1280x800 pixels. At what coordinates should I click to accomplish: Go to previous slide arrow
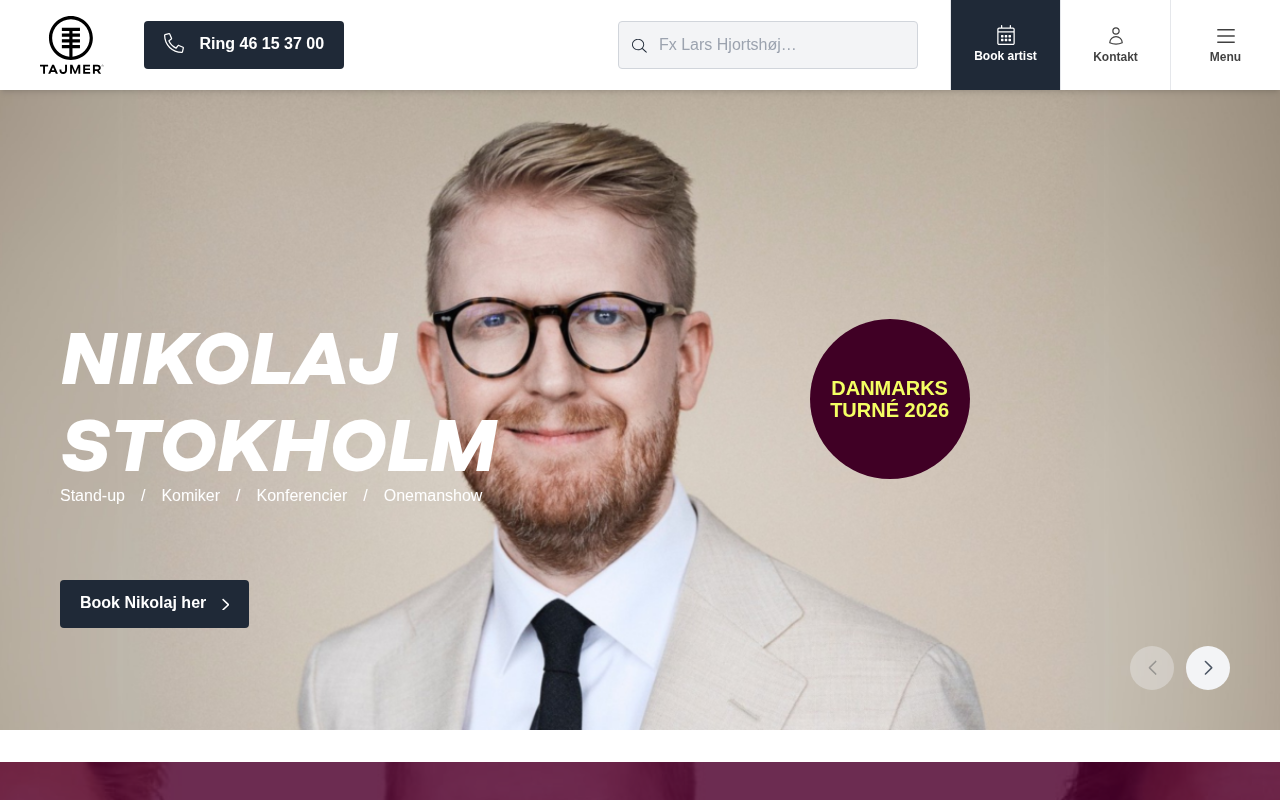click(1152, 668)
